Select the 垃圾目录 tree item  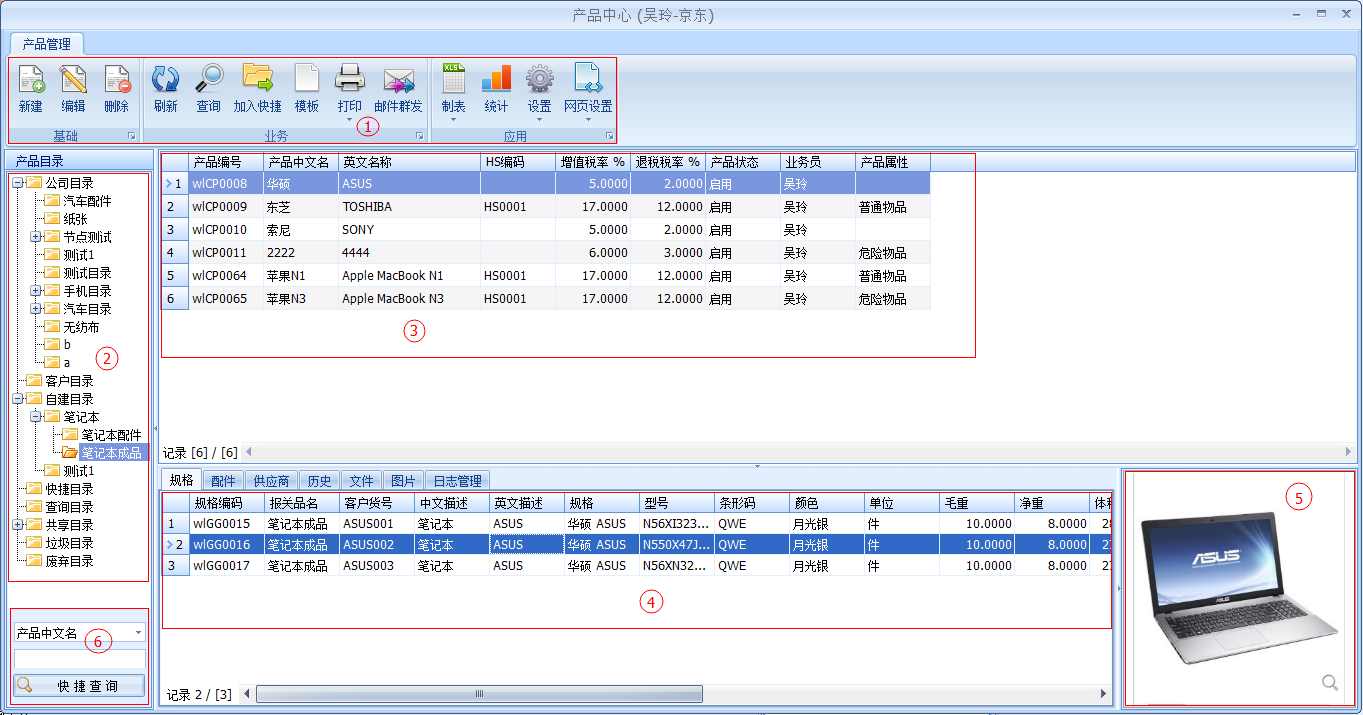click(69, 543)
